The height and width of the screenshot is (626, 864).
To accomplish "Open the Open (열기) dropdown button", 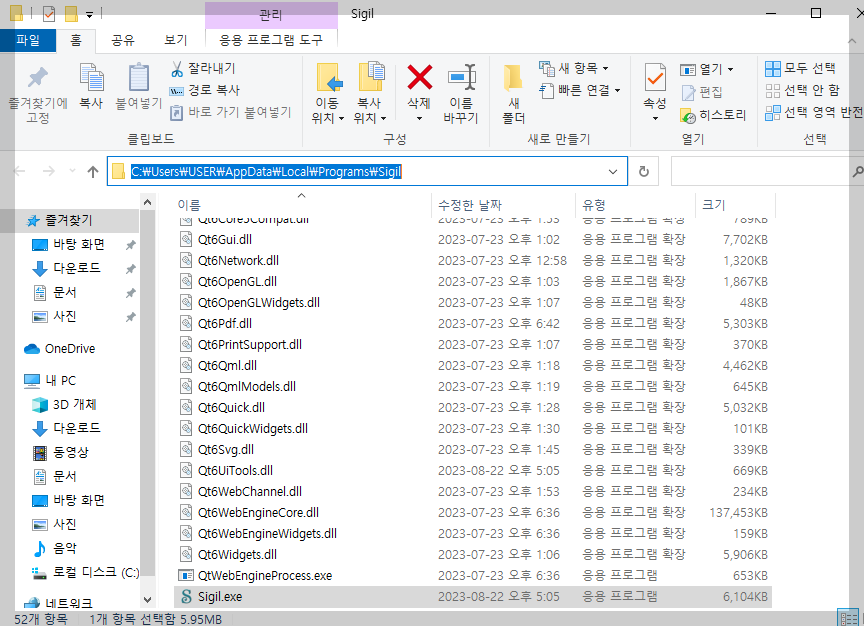I will click(x=707, y=69).
